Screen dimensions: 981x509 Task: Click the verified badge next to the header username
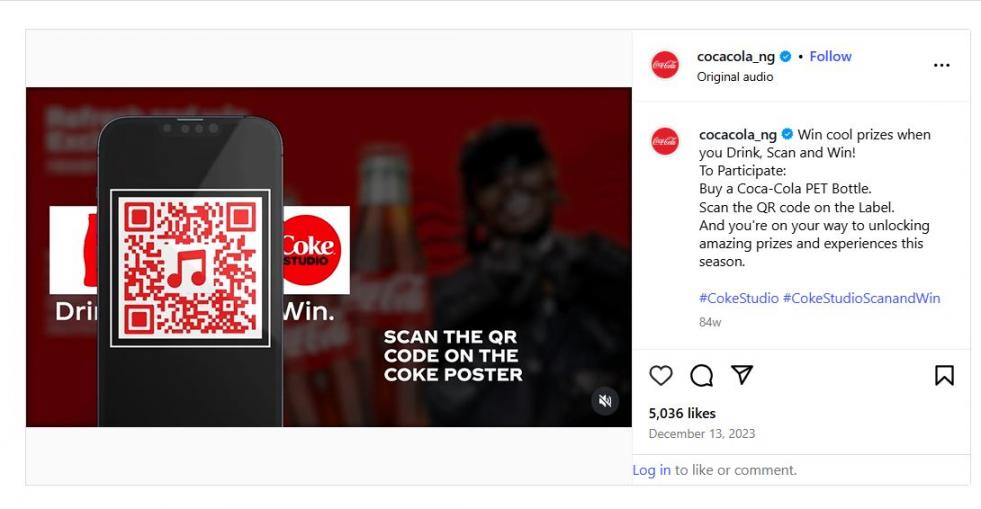785,56
